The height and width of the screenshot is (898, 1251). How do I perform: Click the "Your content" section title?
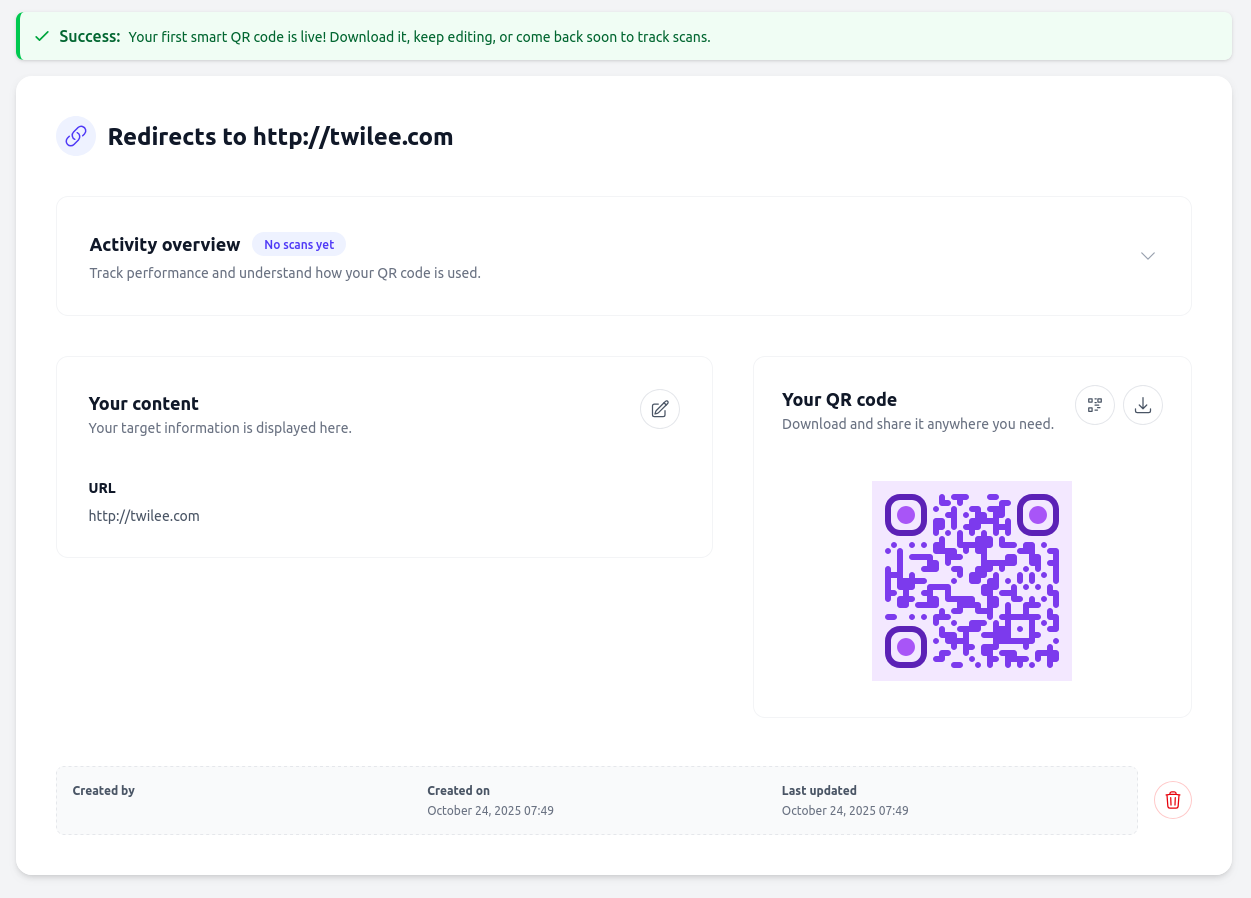point(143,403)
